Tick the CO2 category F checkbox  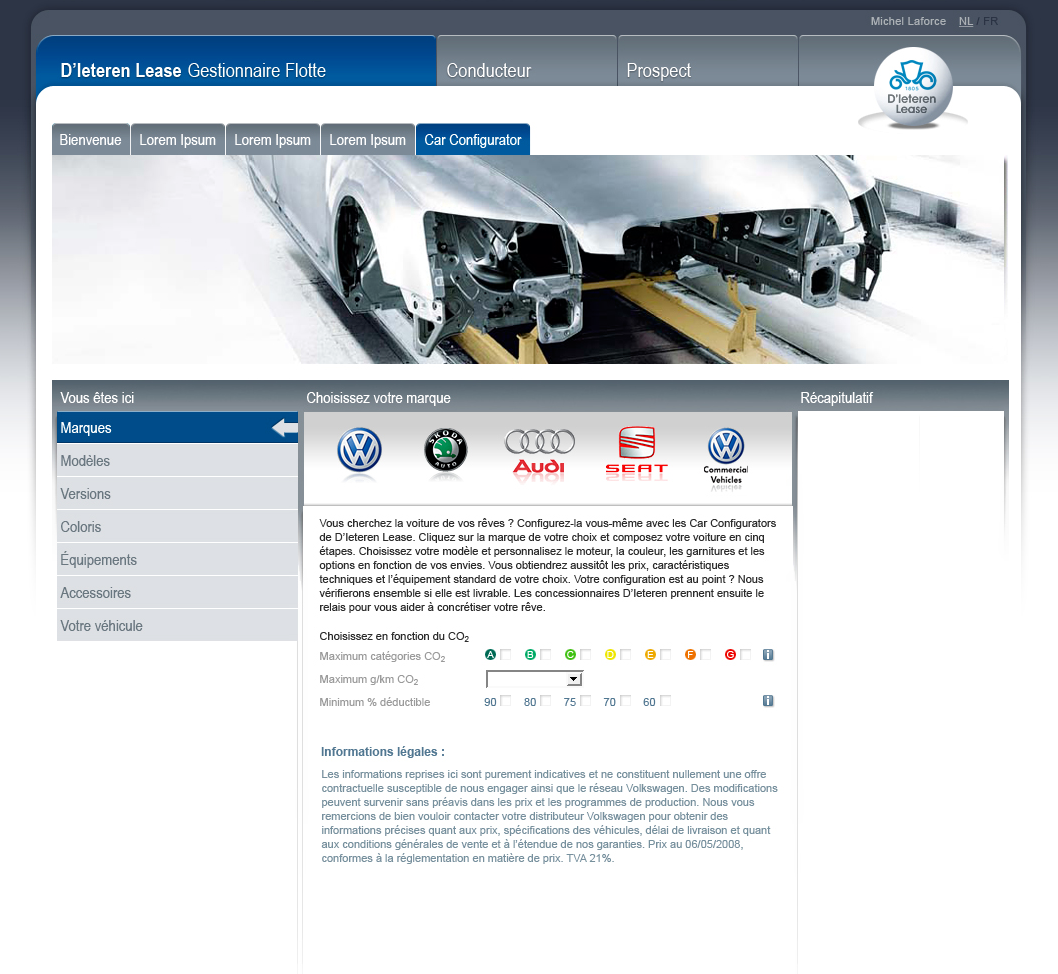(705, 654)
